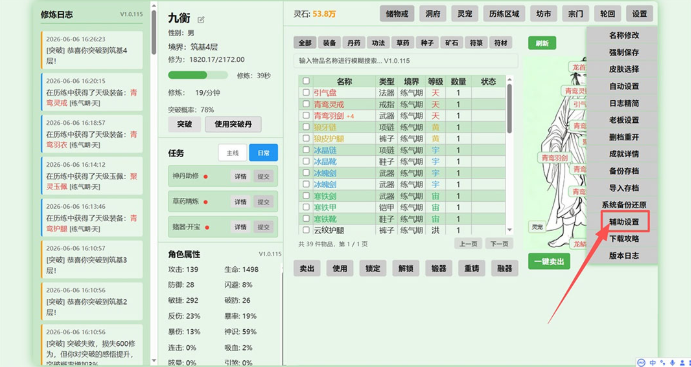Click 上一页 to go to the previous page
Screen dimensions: 691x367
[x=468, y=244]
